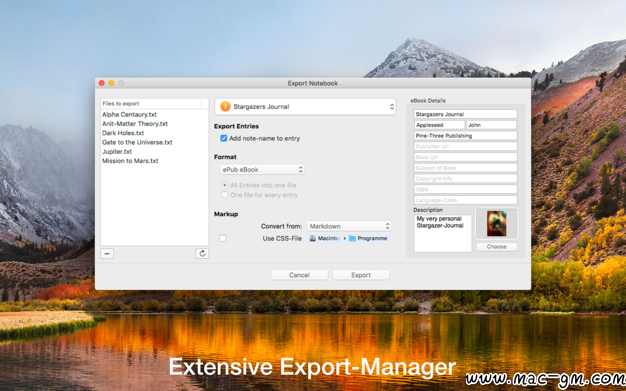Remove selected file with minus button
The image size is (626, 391).
[107, 253]
